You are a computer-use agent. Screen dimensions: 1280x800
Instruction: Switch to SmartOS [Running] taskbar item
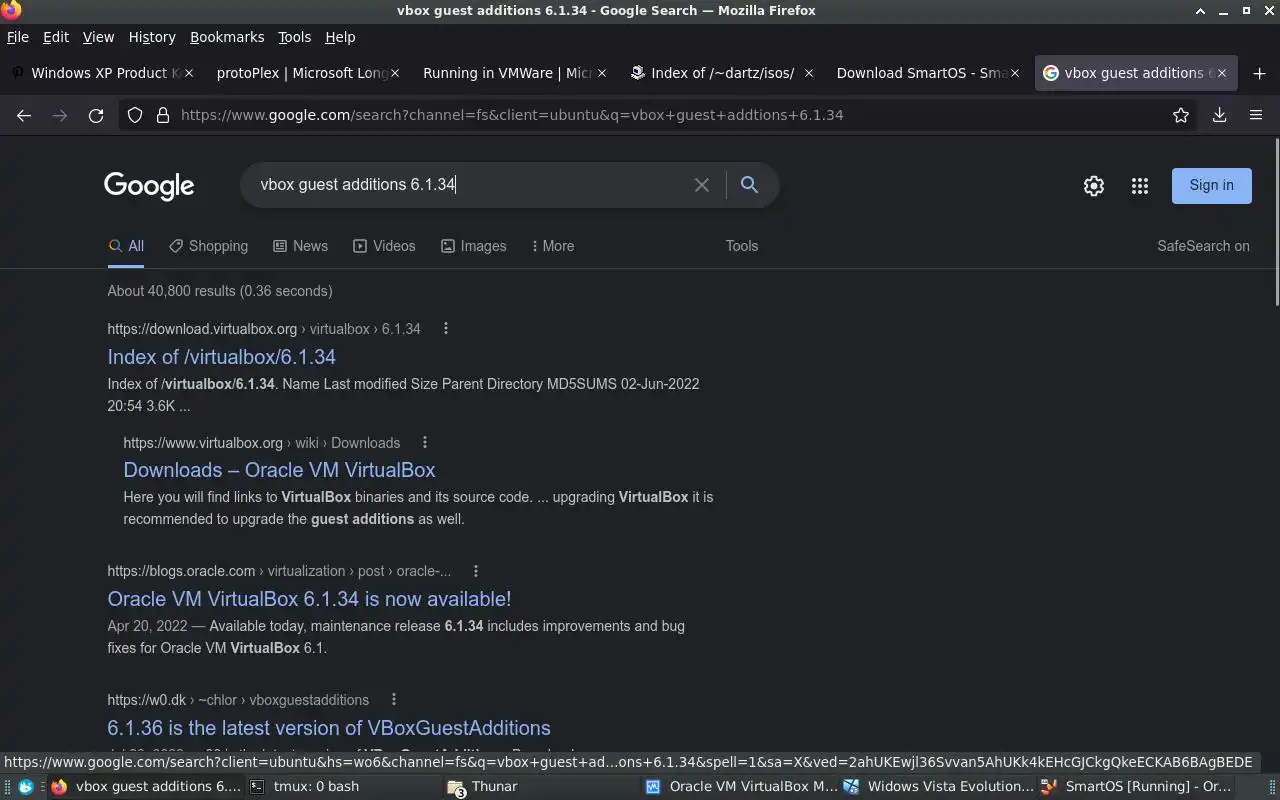point(1137,787)
